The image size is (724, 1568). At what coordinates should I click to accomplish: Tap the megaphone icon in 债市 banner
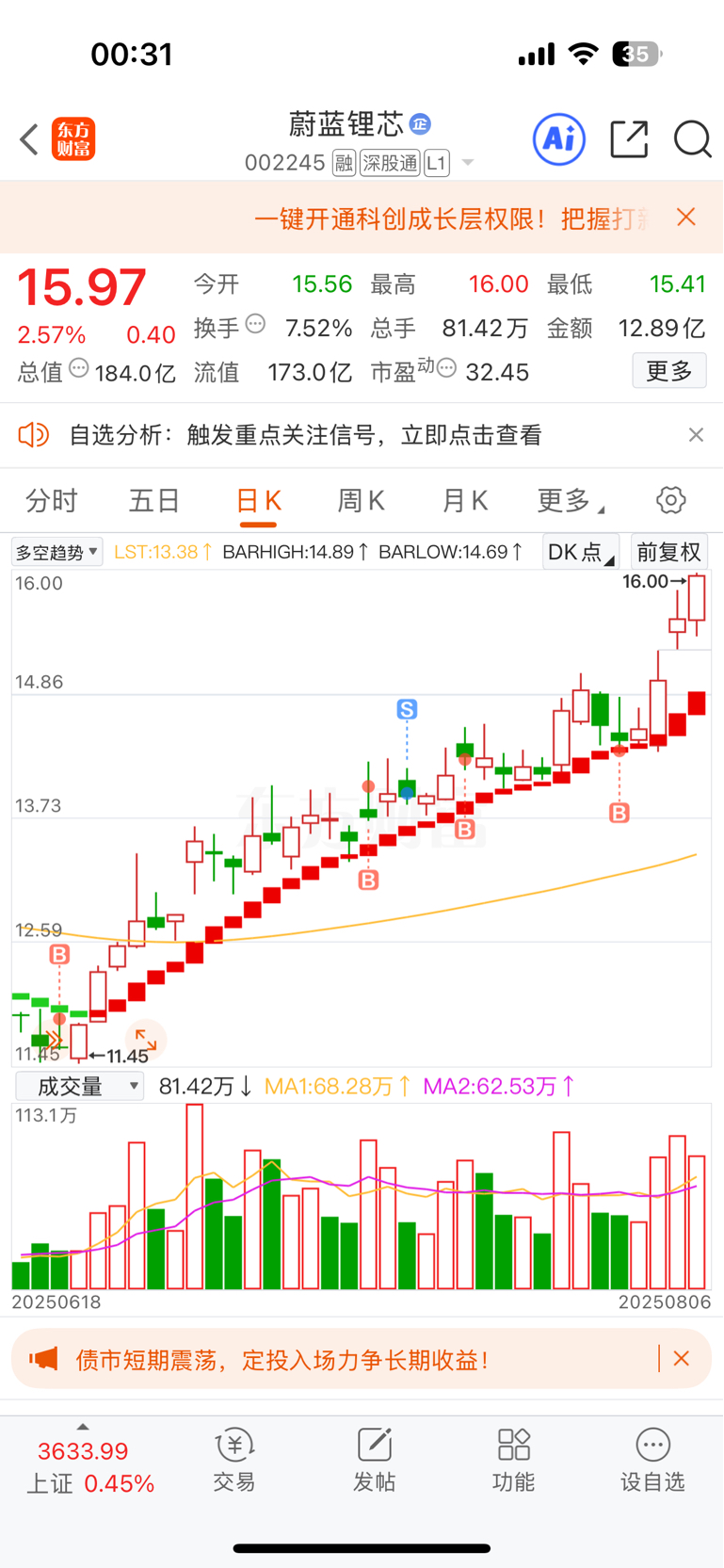point(43,1359)
